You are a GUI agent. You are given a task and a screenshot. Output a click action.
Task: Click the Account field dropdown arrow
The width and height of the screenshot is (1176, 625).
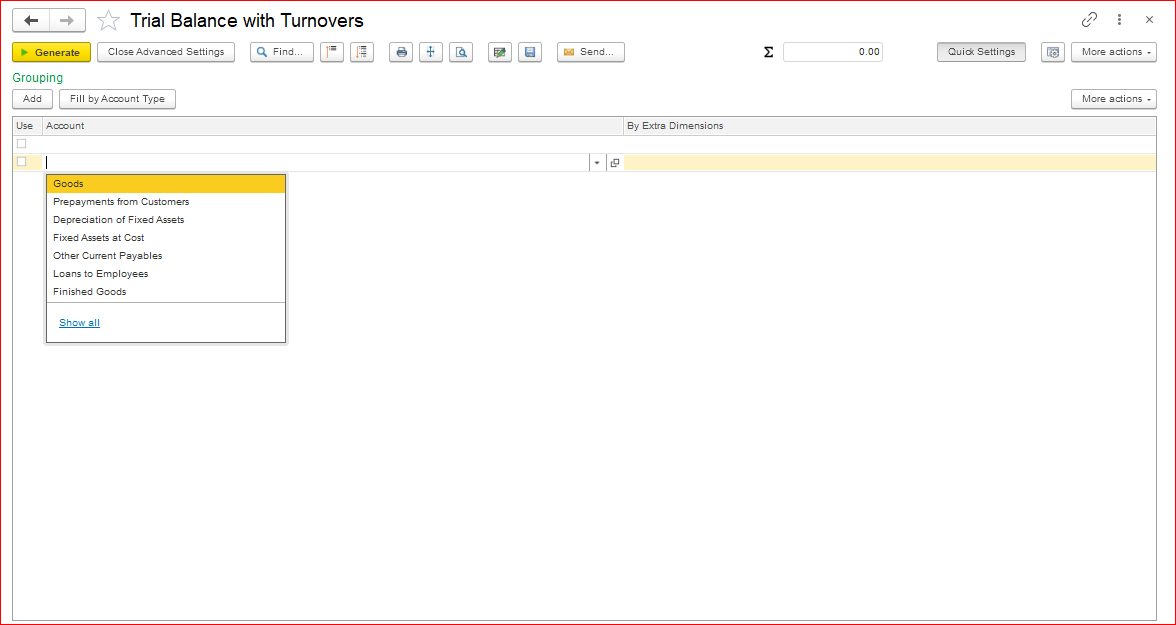(x=597, y=163)
